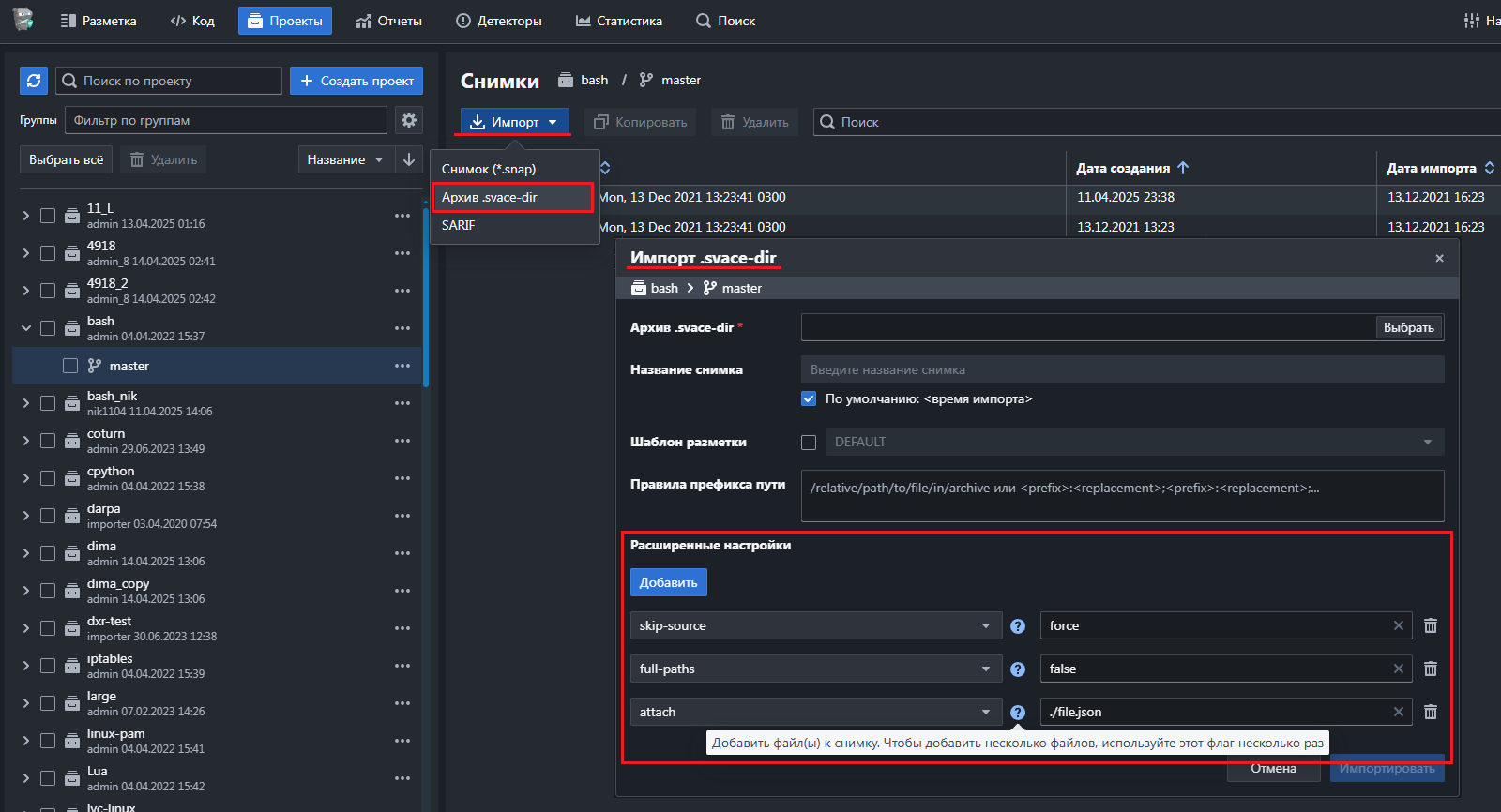Open the Код top menu
The image size is (1501, 812).
(x=192, y=21)
